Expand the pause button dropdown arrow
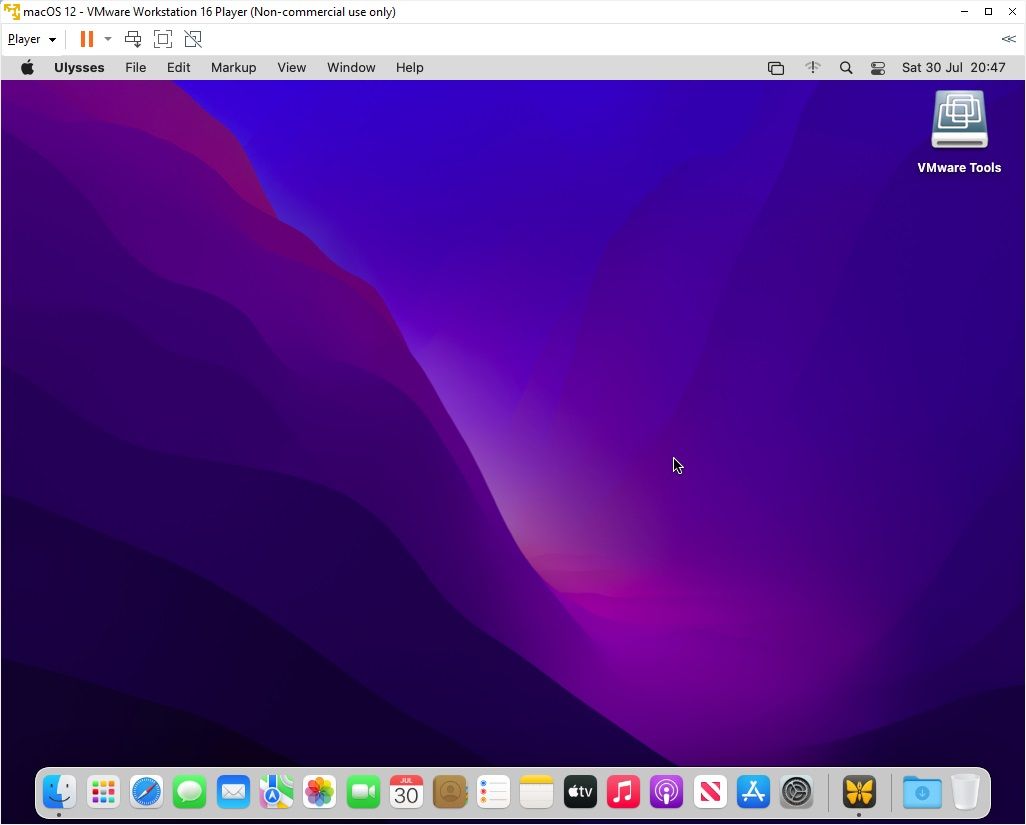Viewport: 1026px width, 825px height. [x=107, y=38]
